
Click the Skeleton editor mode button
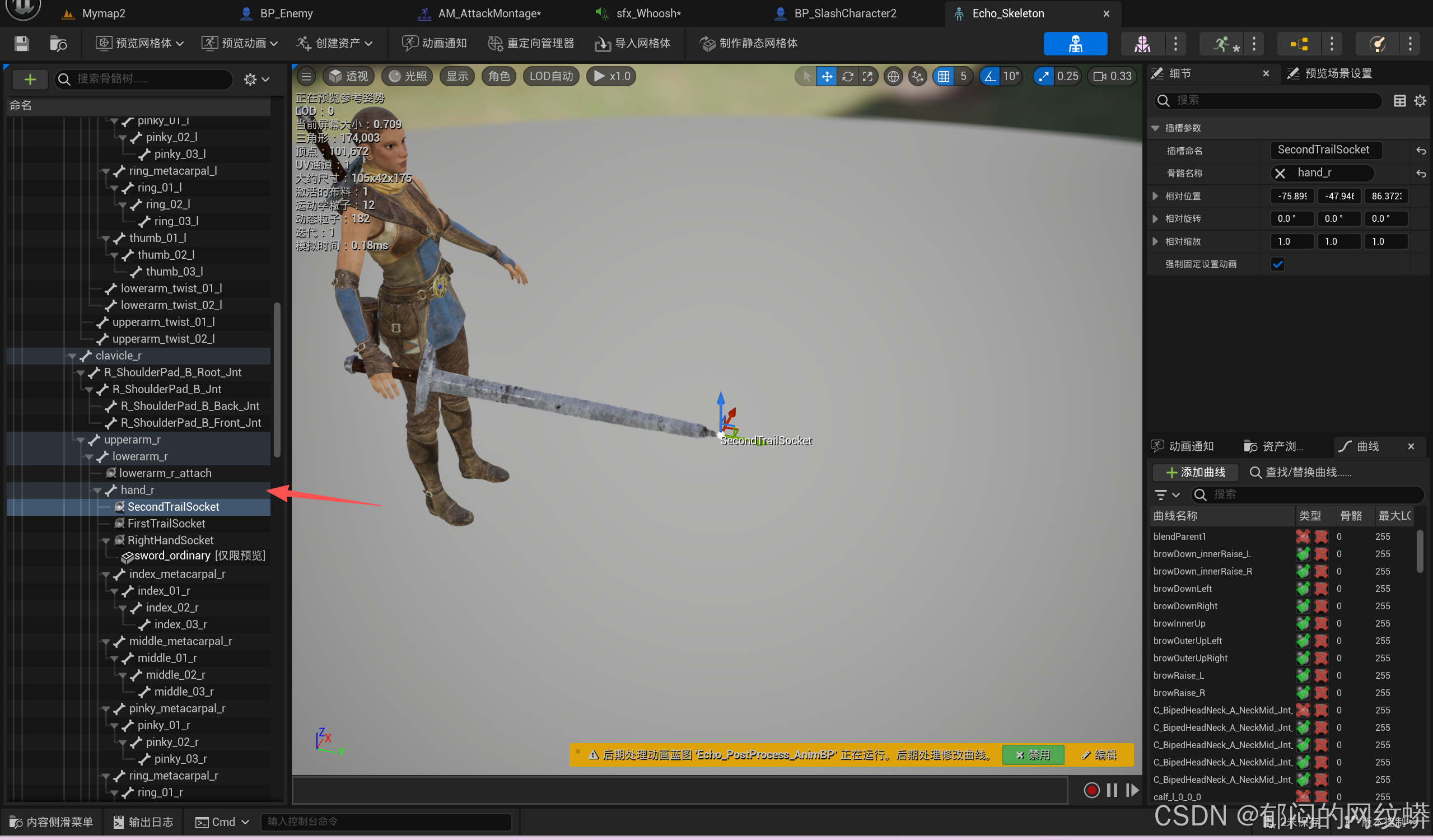coord(1075,44)
